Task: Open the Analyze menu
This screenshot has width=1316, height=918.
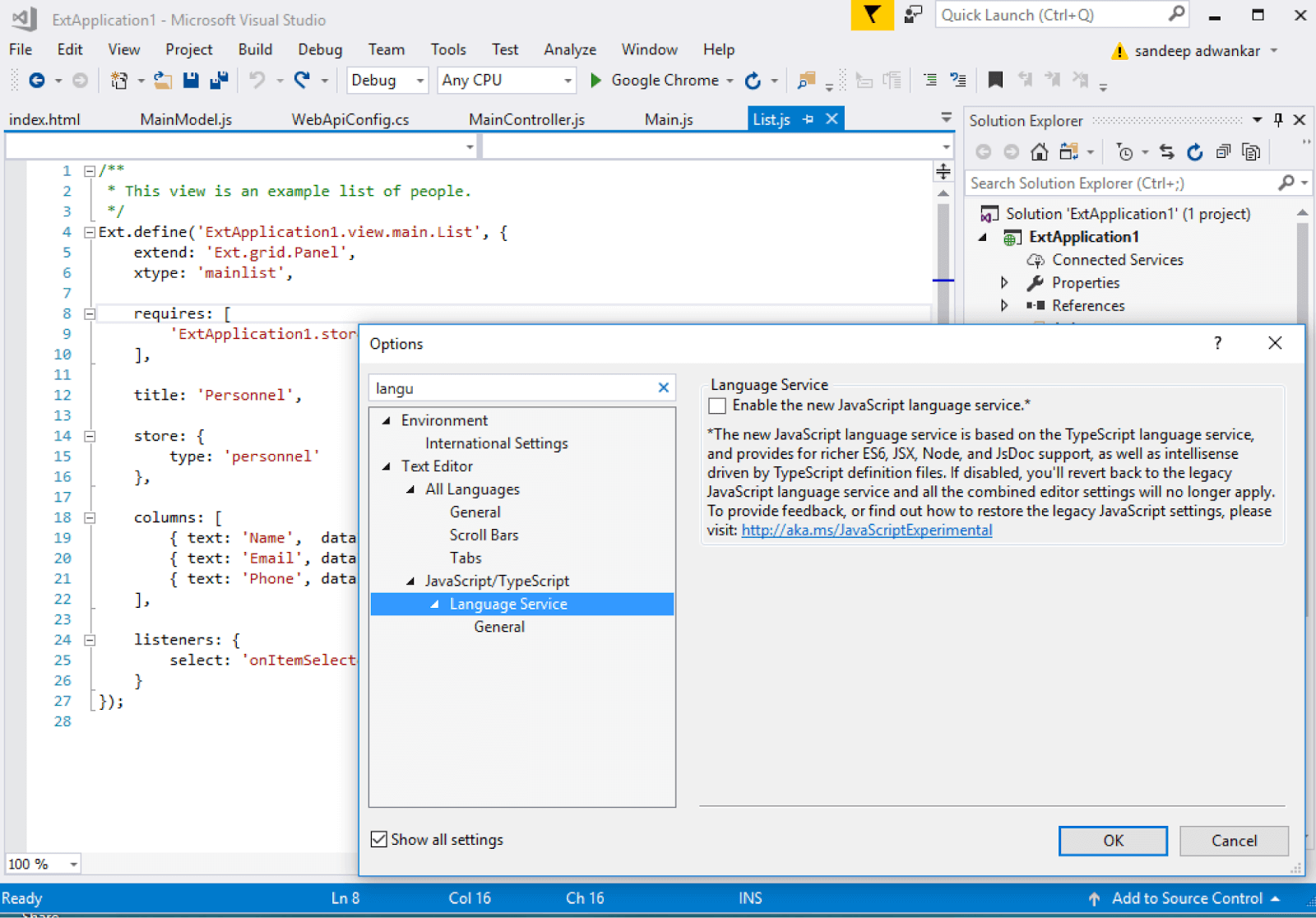Action: 570,49
